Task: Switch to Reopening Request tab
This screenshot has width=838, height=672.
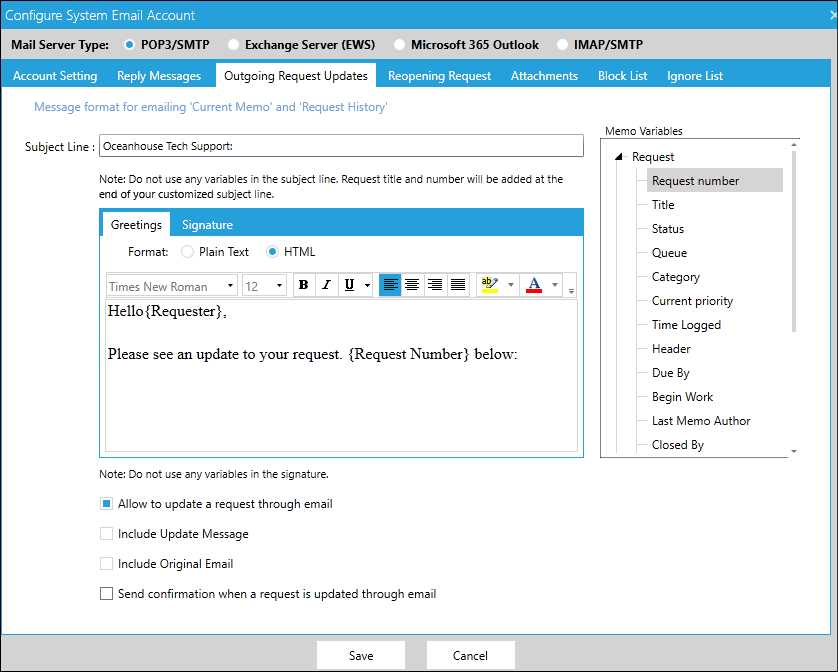Action: click(x=439, y=76)
